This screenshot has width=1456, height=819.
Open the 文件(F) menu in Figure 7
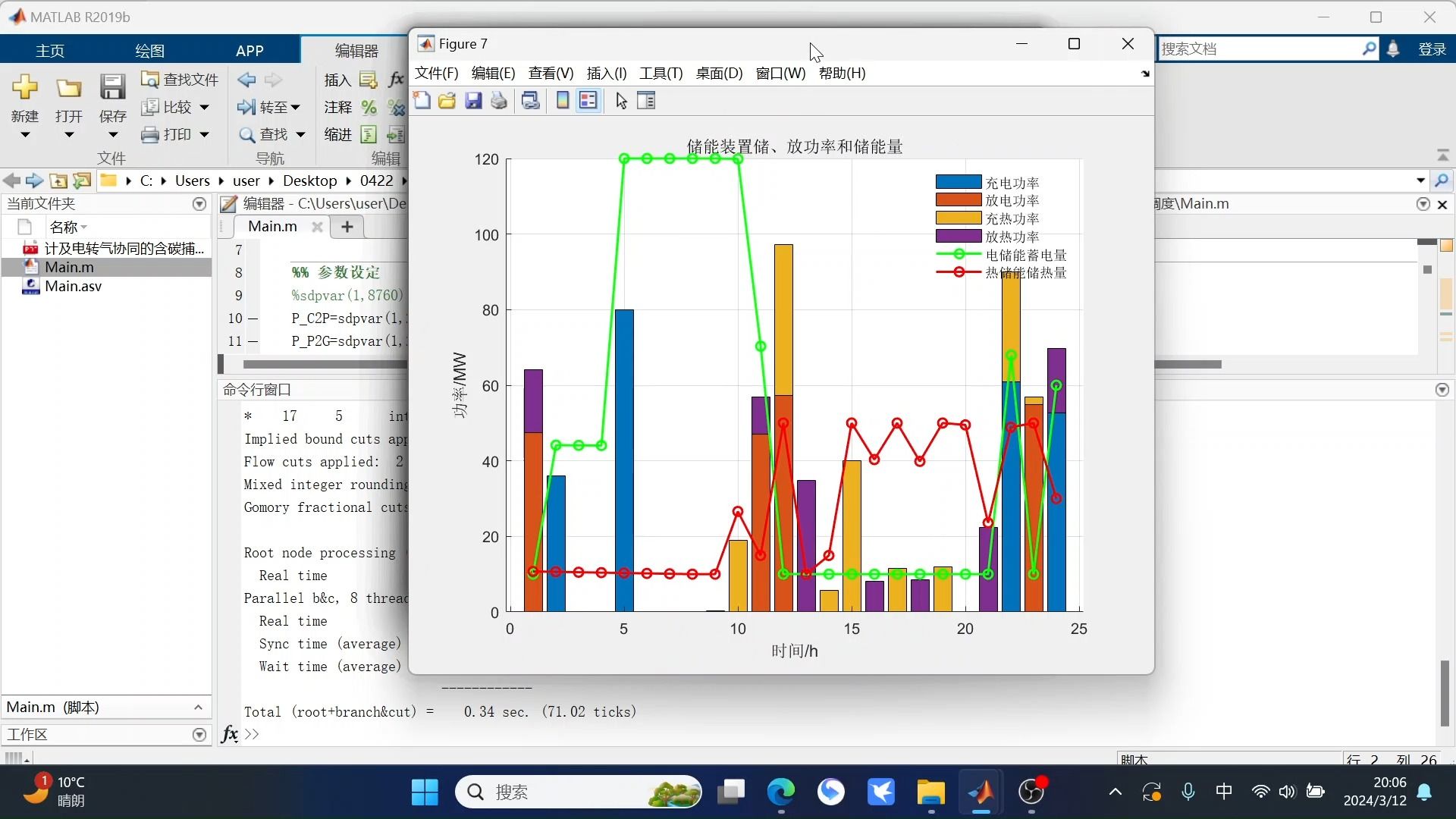436,73
